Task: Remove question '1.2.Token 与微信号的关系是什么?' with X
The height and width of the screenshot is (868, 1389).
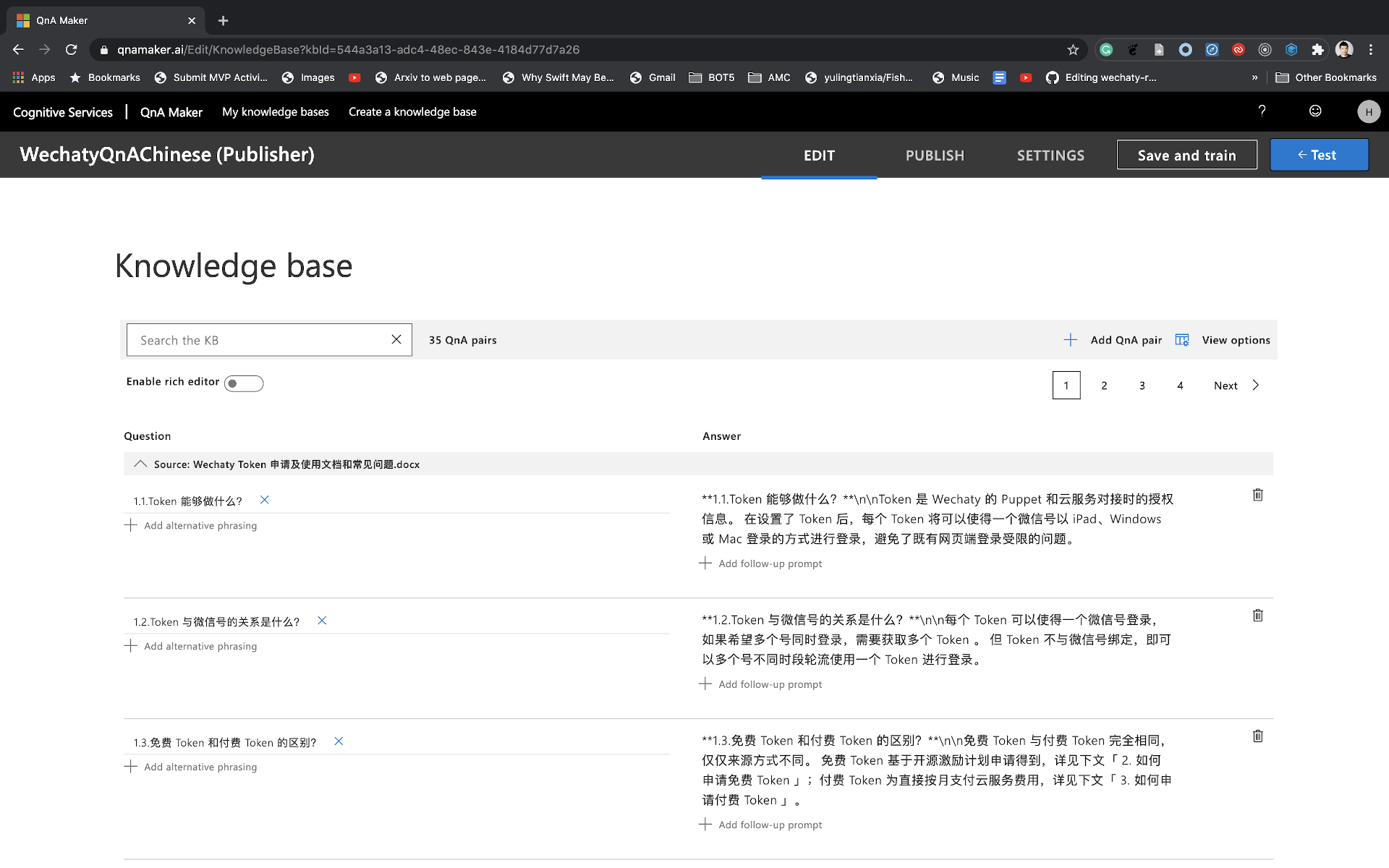Action: 322,621
